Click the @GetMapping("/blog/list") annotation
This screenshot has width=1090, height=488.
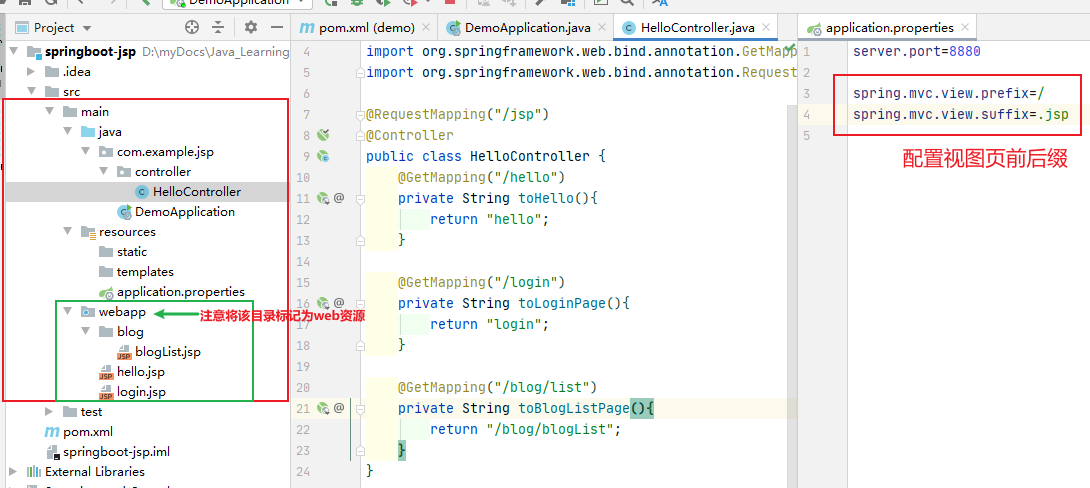(497, 387)
